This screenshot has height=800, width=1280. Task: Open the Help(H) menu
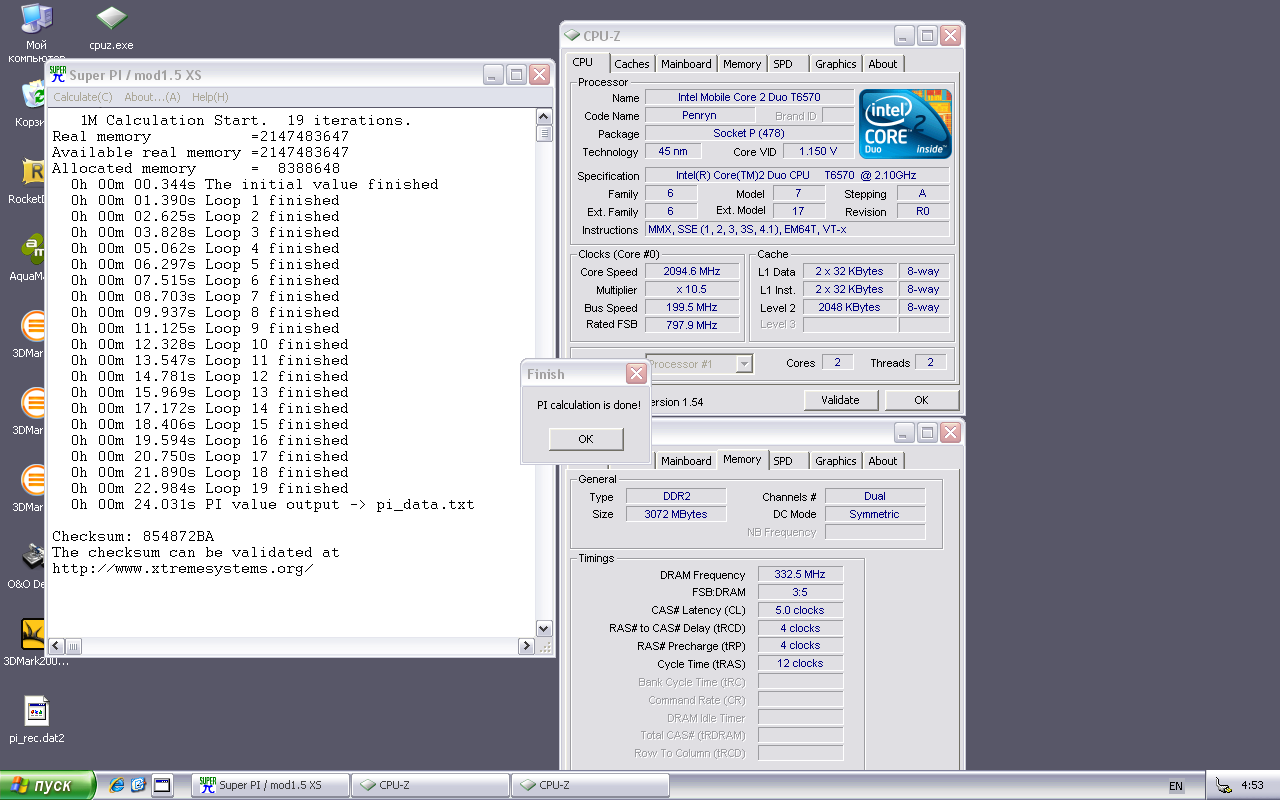click(x=210, y=97)
